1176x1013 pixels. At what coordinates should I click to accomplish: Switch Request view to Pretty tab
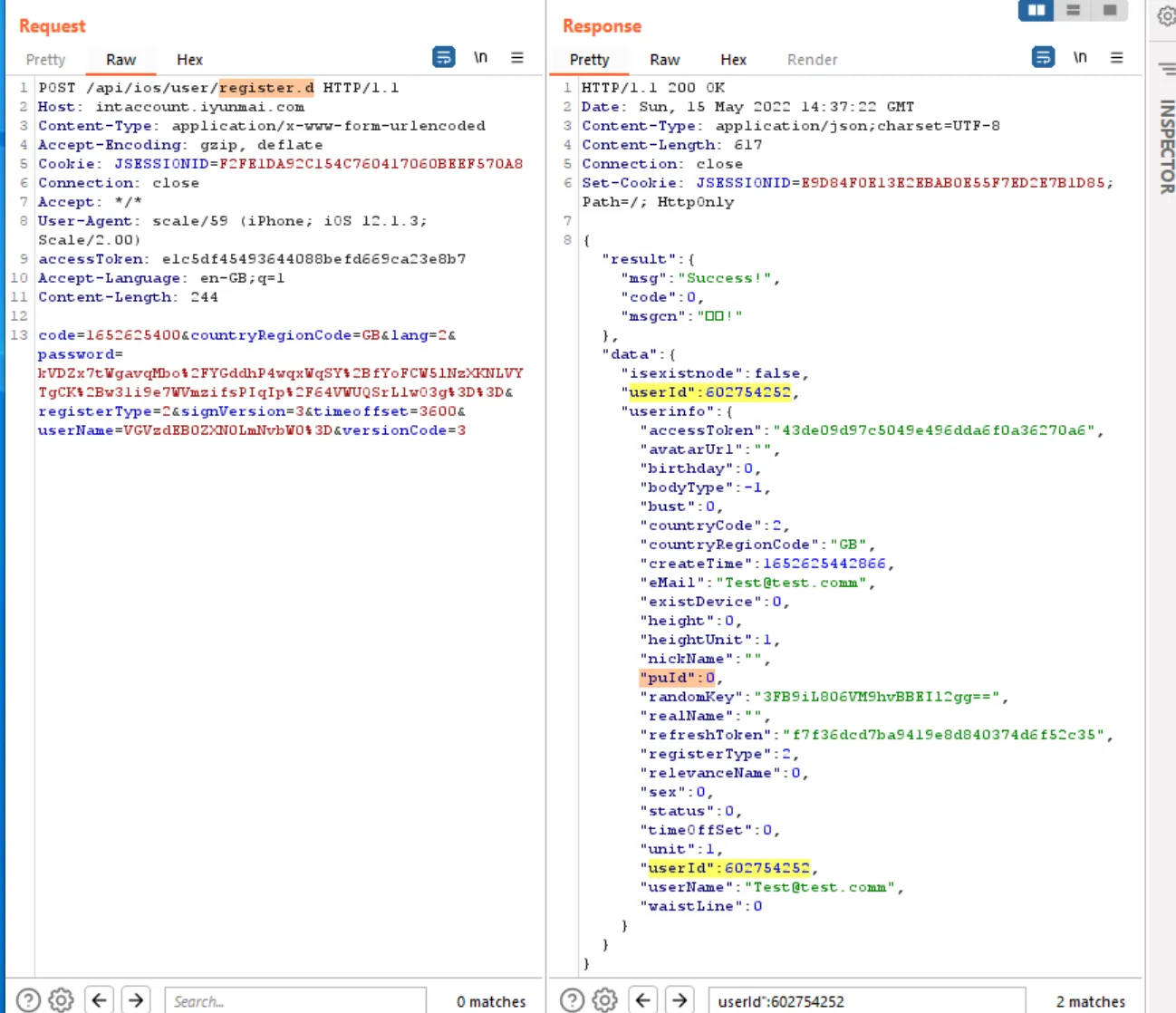pyautogui.click(x=45, y=60)
